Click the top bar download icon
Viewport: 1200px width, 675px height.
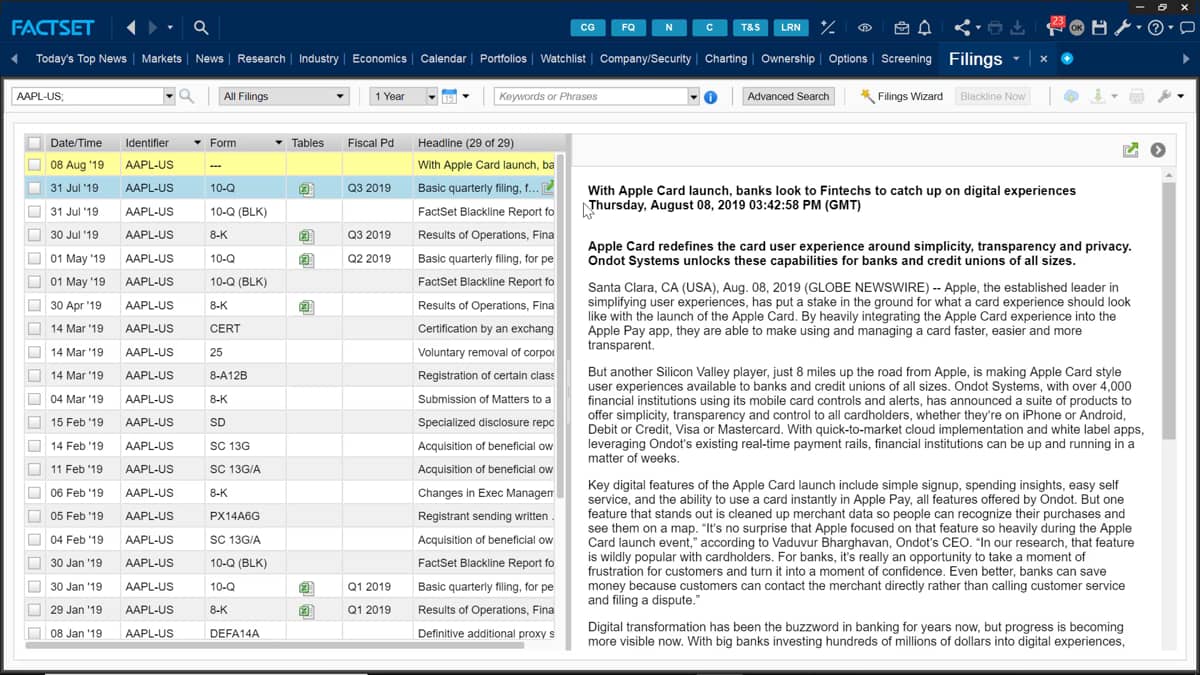click(x=1018, y=28)
